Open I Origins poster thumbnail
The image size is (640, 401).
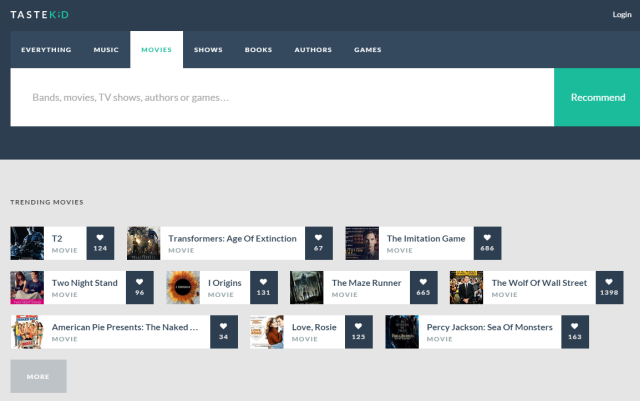click(183, 287)
